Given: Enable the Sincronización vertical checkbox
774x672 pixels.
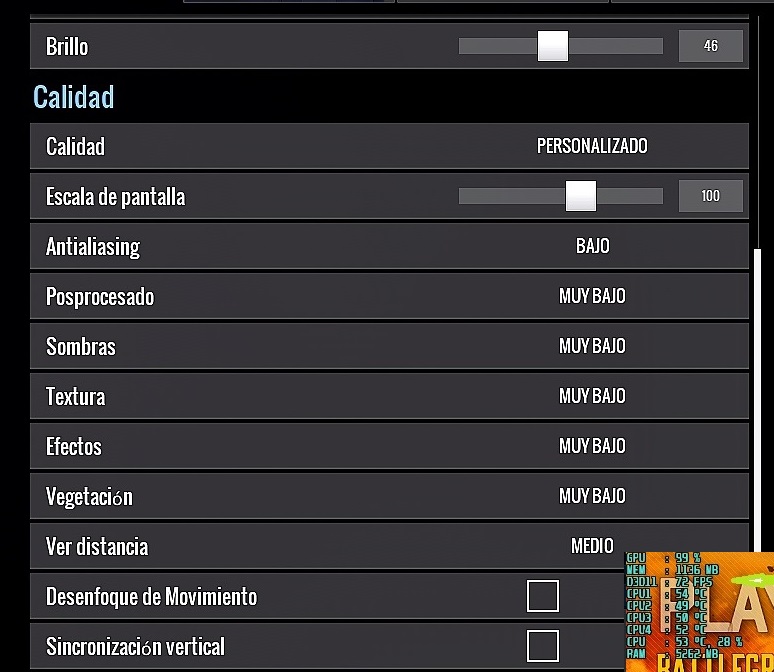Looking at the screenshot, I should tap(543, 646).
